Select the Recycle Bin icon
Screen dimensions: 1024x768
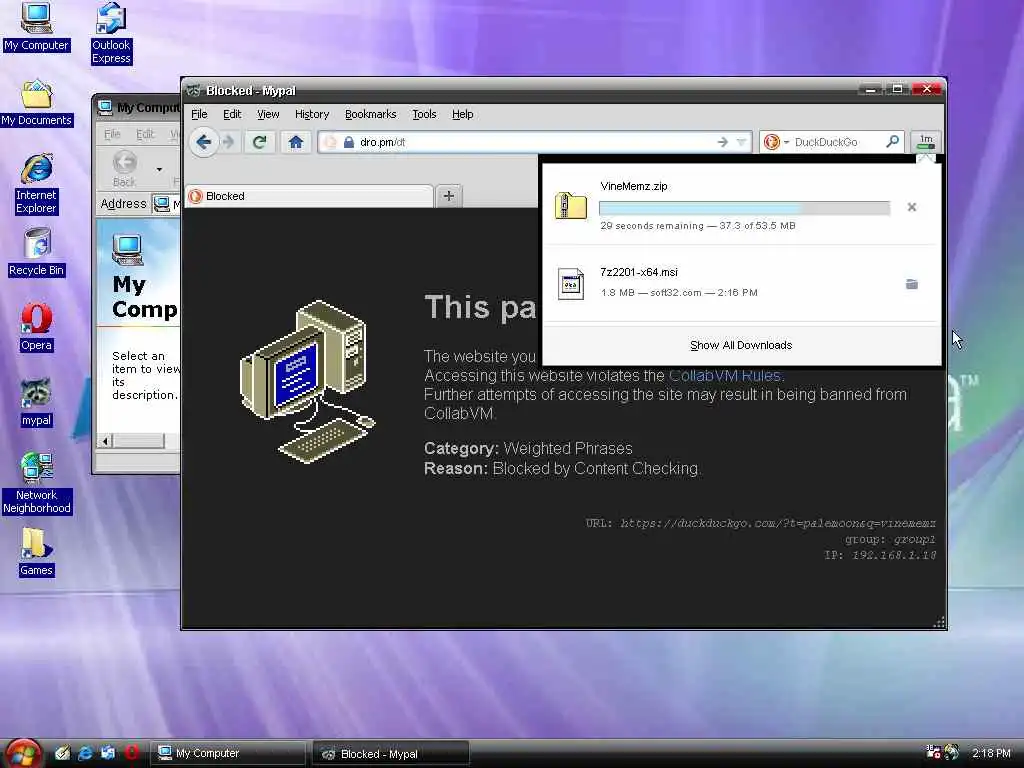pyautogui.click(x=36, y=253)
